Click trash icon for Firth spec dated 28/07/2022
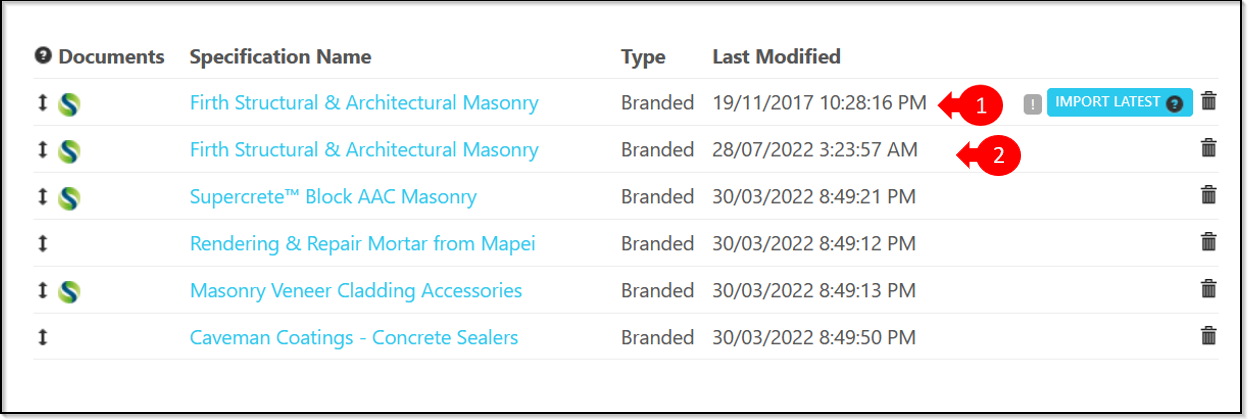This screenshot has height=419, width=1248. point(1209,148)
